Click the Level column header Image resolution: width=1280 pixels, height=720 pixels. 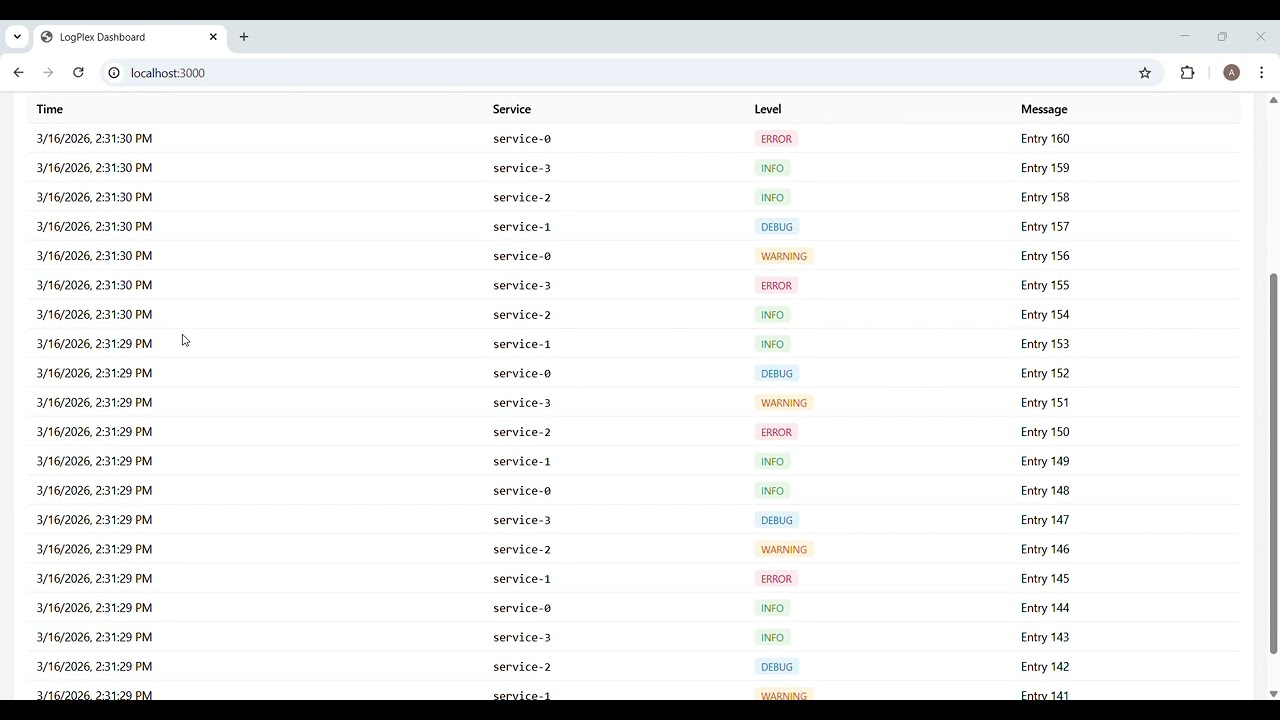[x=768, y=109]
